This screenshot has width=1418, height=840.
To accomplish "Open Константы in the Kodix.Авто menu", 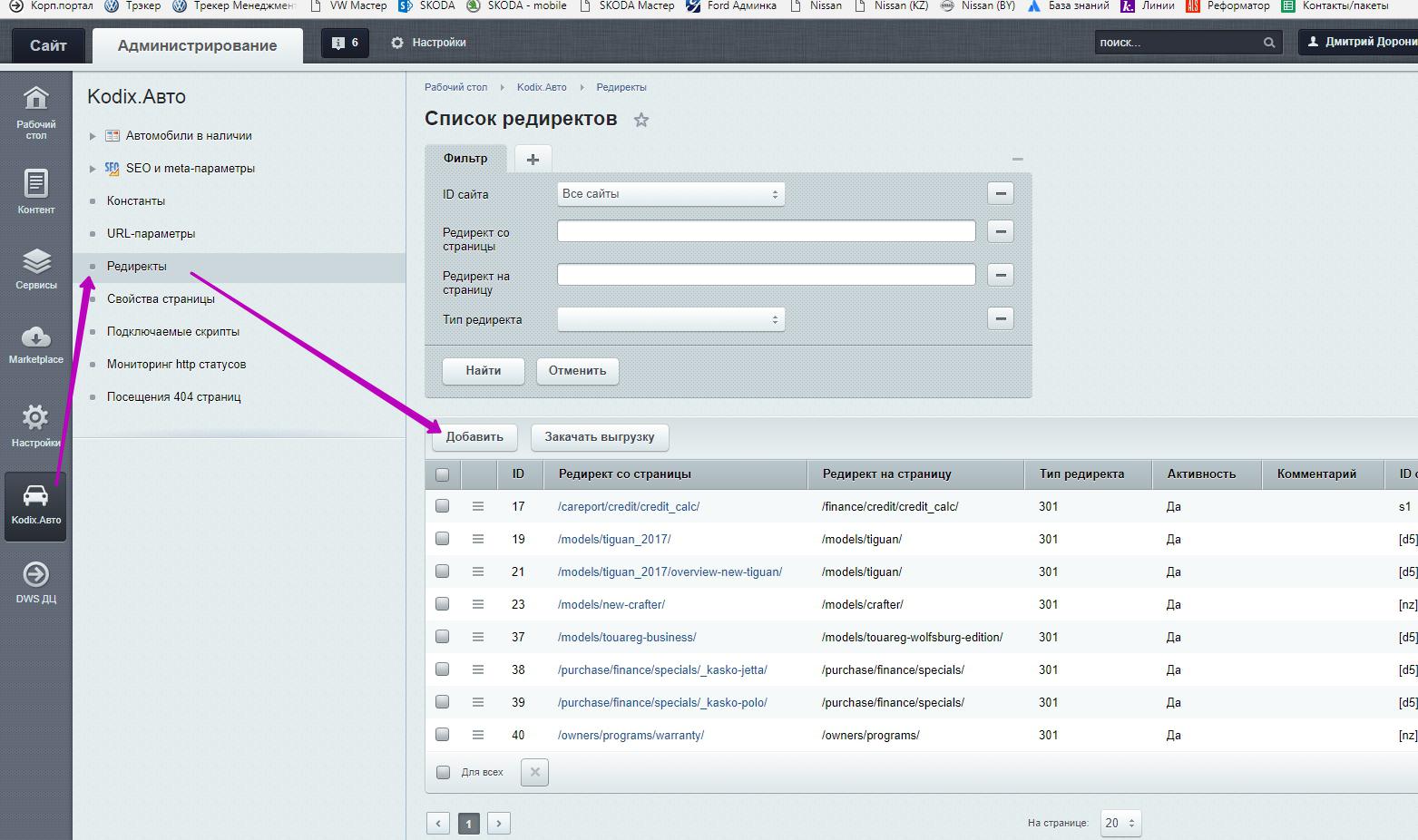I will tap(136, 200).
